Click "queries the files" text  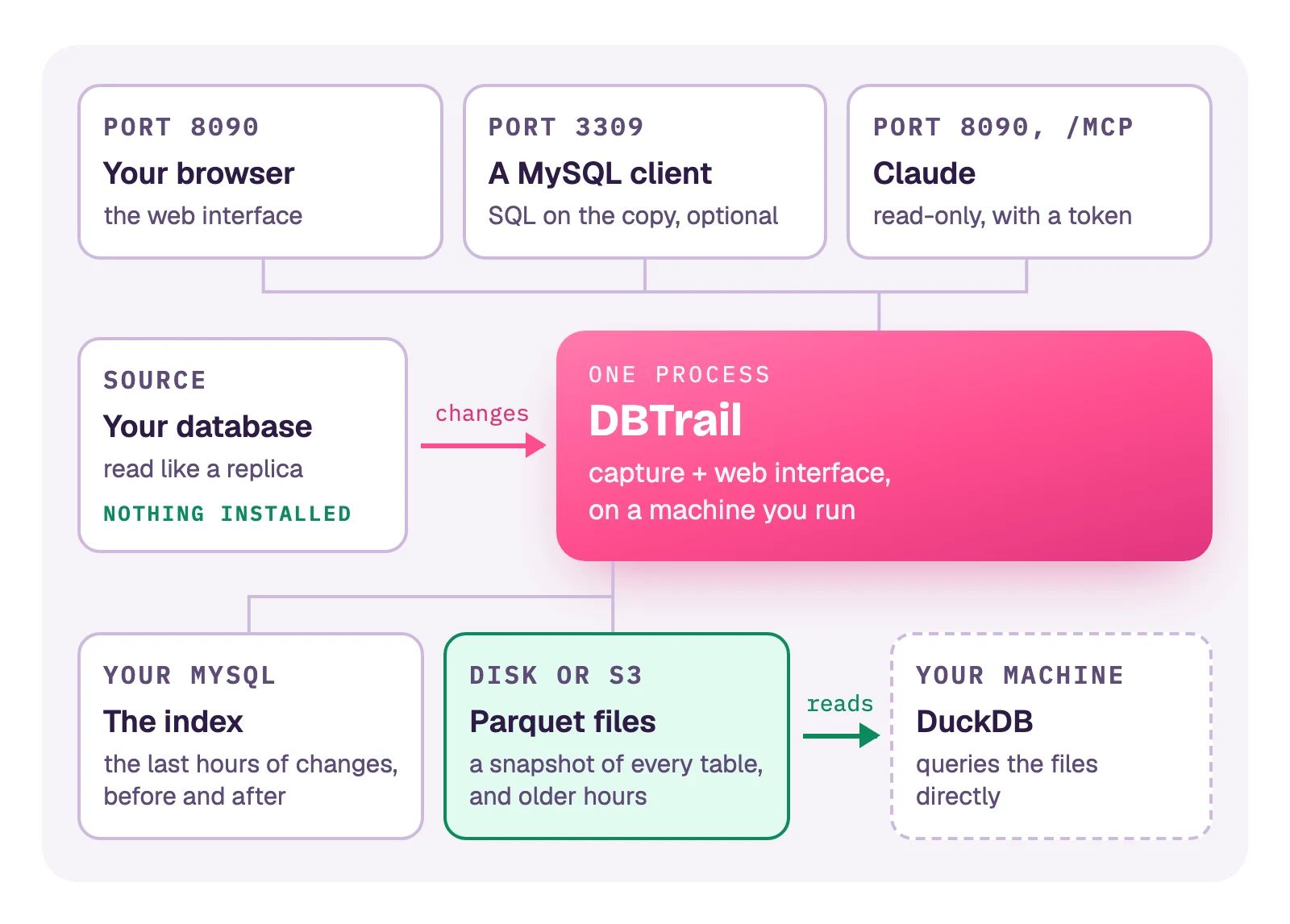click(x=1006, y=764)
